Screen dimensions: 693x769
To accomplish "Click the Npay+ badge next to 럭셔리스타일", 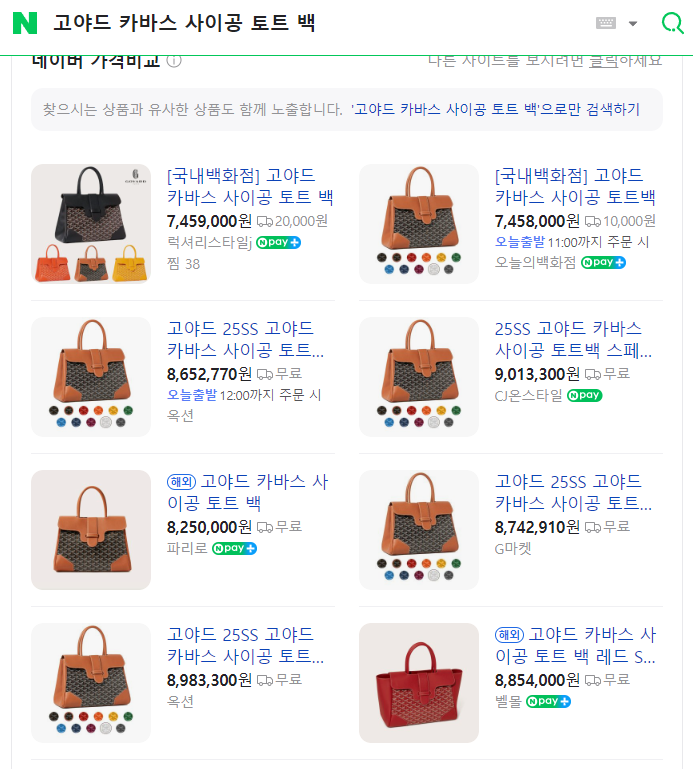I will tap(278, 242).
